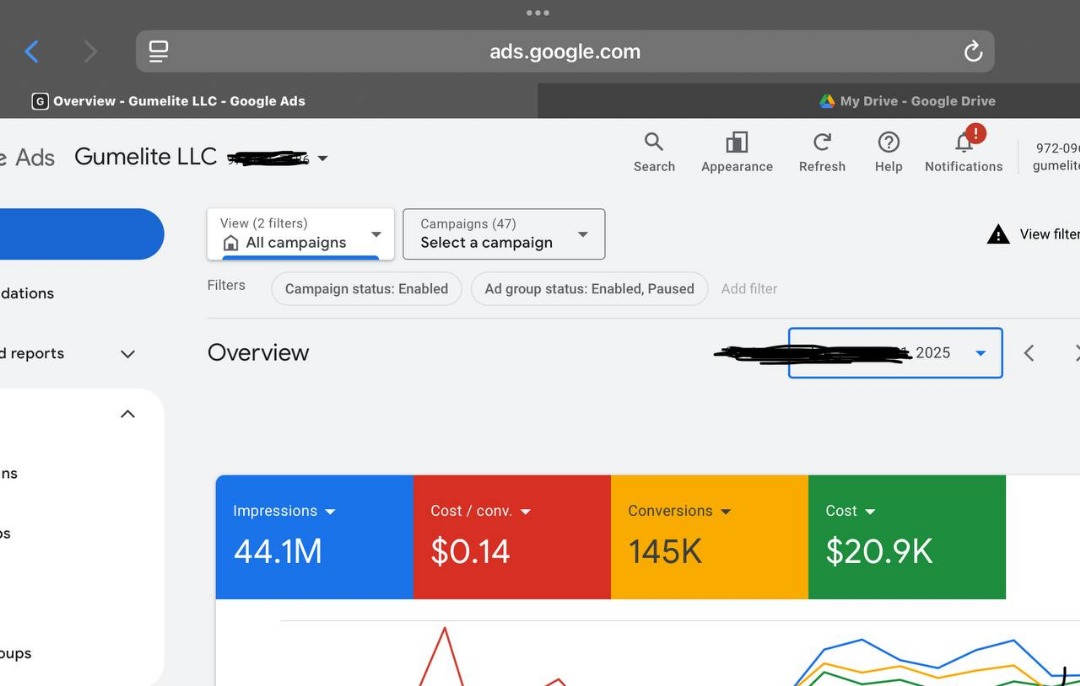Image resolution: width=1080 pixels, height=686 pixels.
Task: Click the ads.google.com address field
Action: pos(565,52)
